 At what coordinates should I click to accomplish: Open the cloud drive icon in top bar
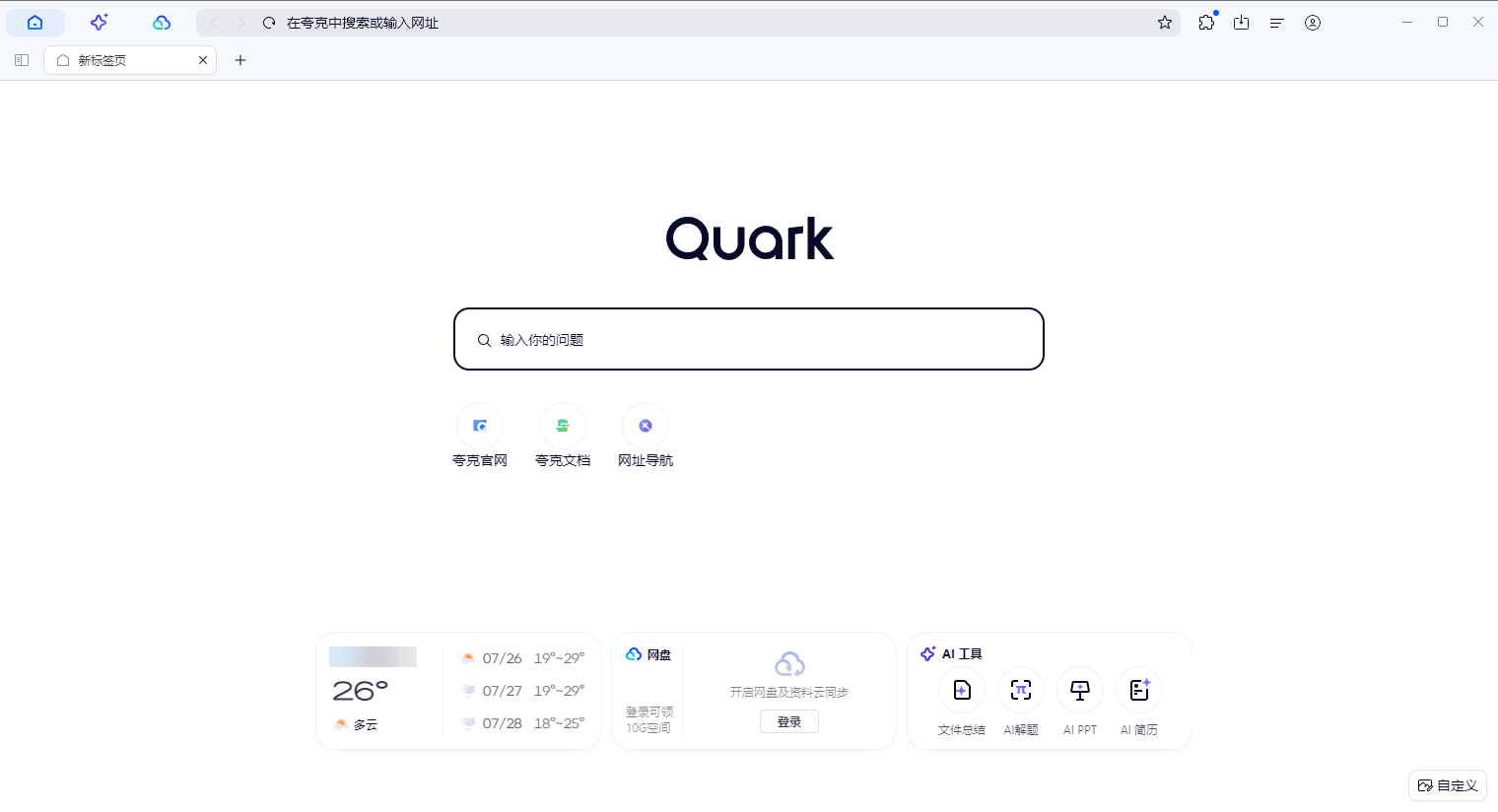click(162, 23)
